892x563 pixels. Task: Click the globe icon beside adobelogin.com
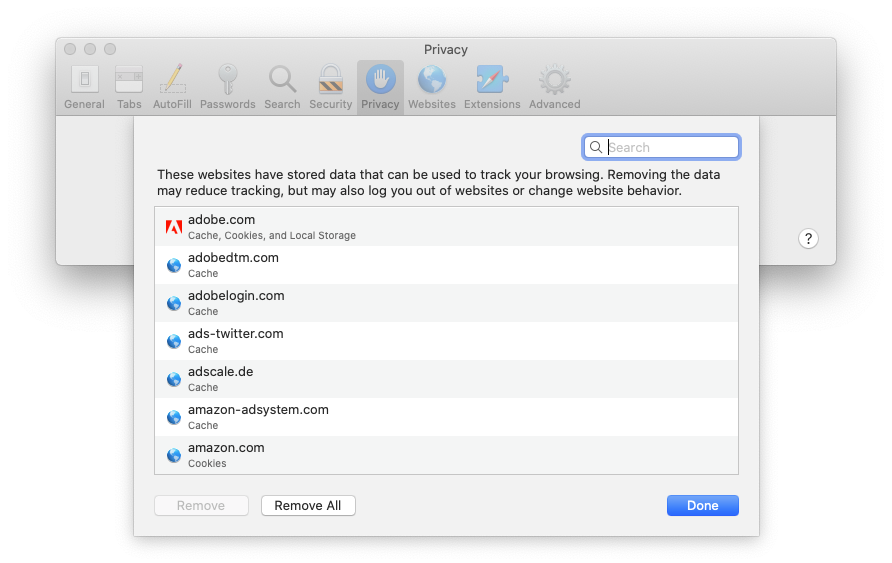(174, 304)
